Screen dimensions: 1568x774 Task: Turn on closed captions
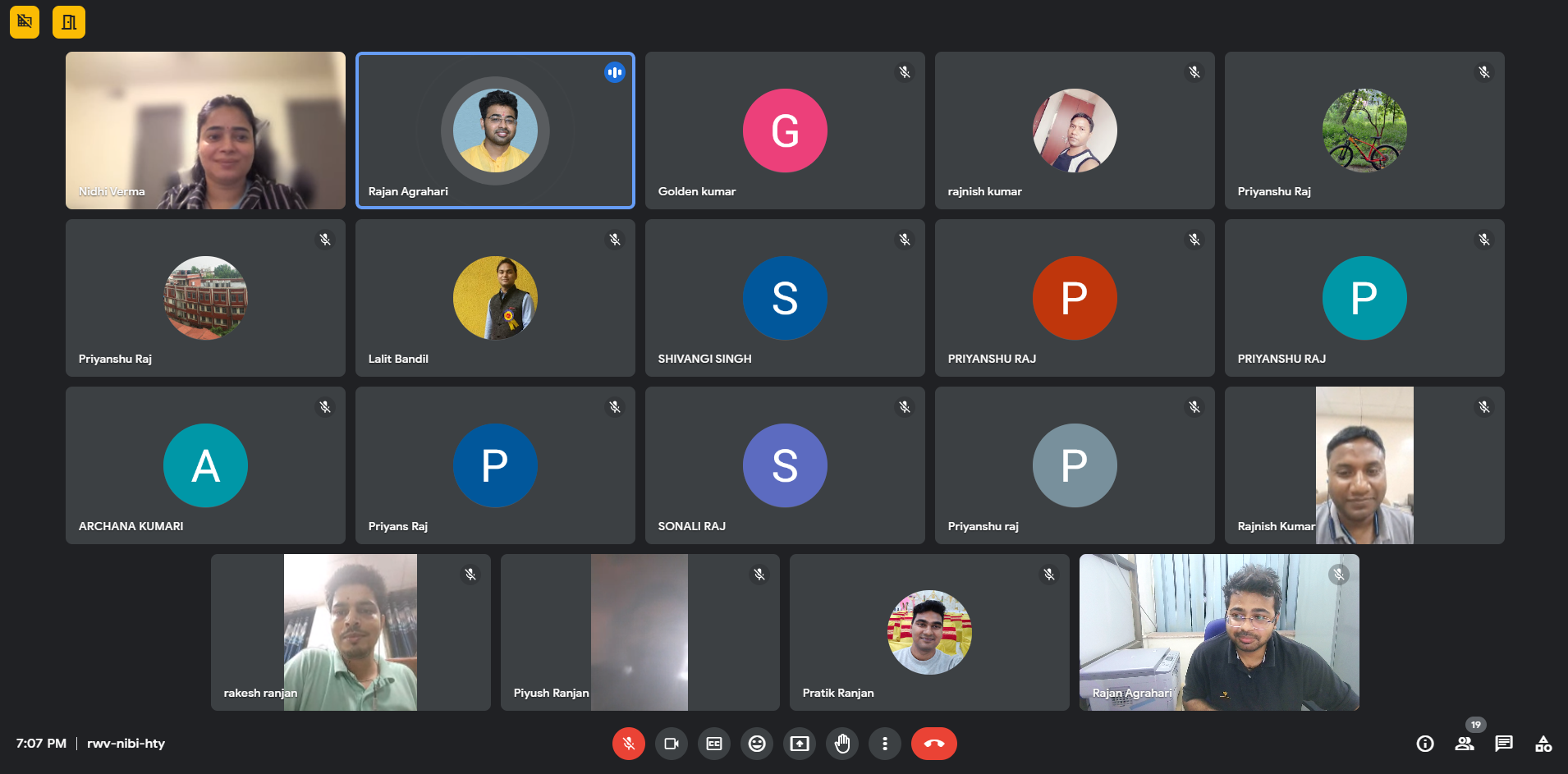714,744
